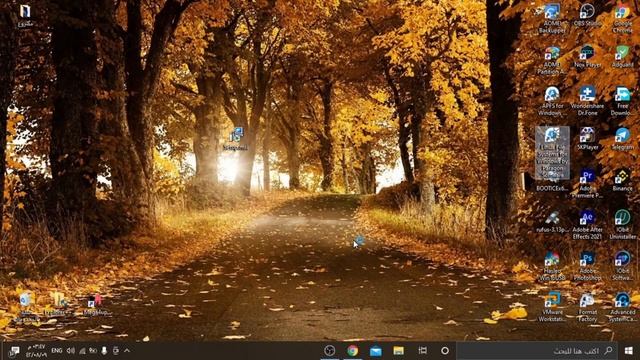Select the Nox Player desktop icon
This screenshot has height=360, width=640.
(587, 57)
